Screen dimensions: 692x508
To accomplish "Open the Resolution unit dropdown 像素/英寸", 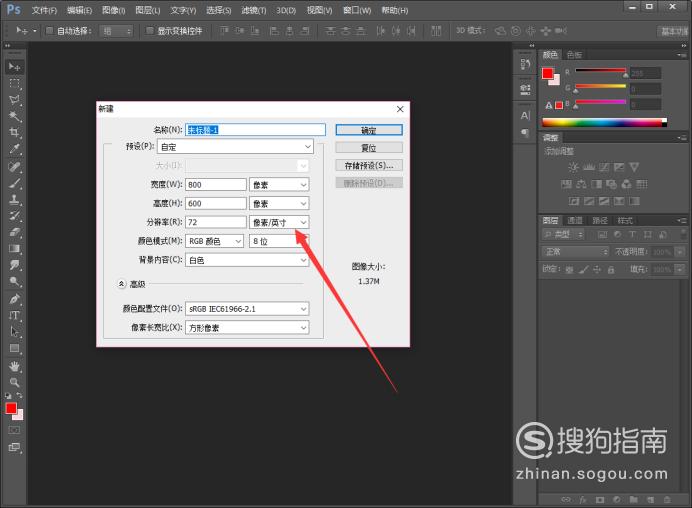I will click(279, 222).
